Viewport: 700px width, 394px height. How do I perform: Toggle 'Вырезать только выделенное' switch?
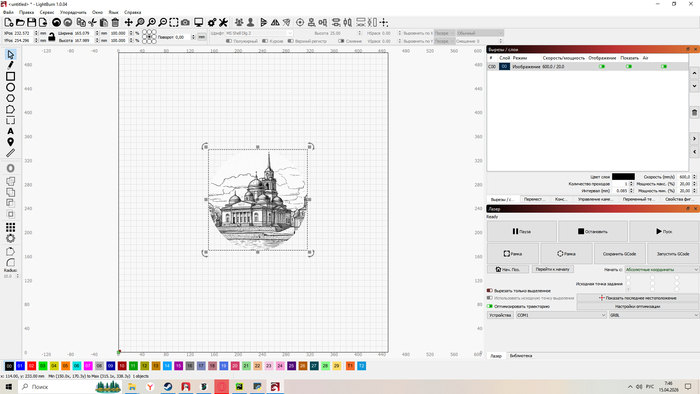coord(490,290)
